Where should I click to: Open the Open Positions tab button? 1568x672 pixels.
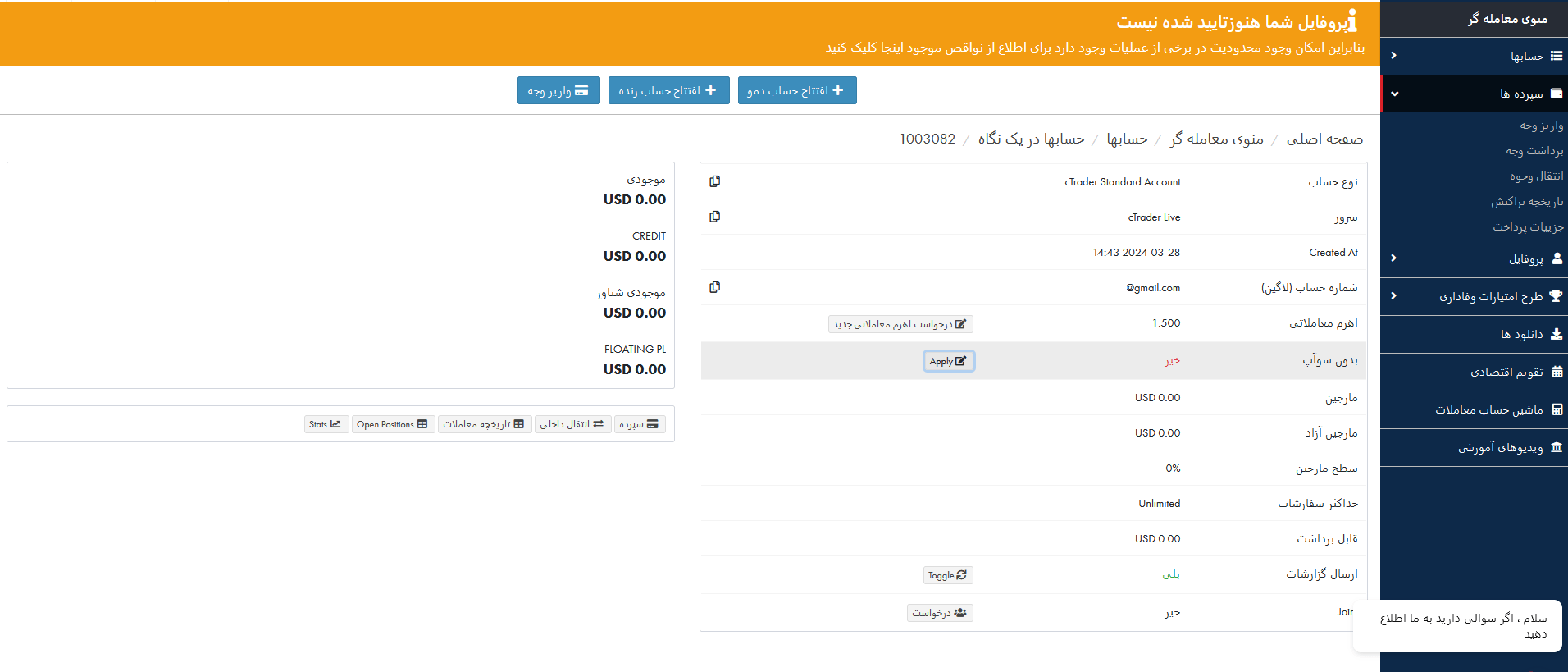pyautogui.click(x=393, y=424)
